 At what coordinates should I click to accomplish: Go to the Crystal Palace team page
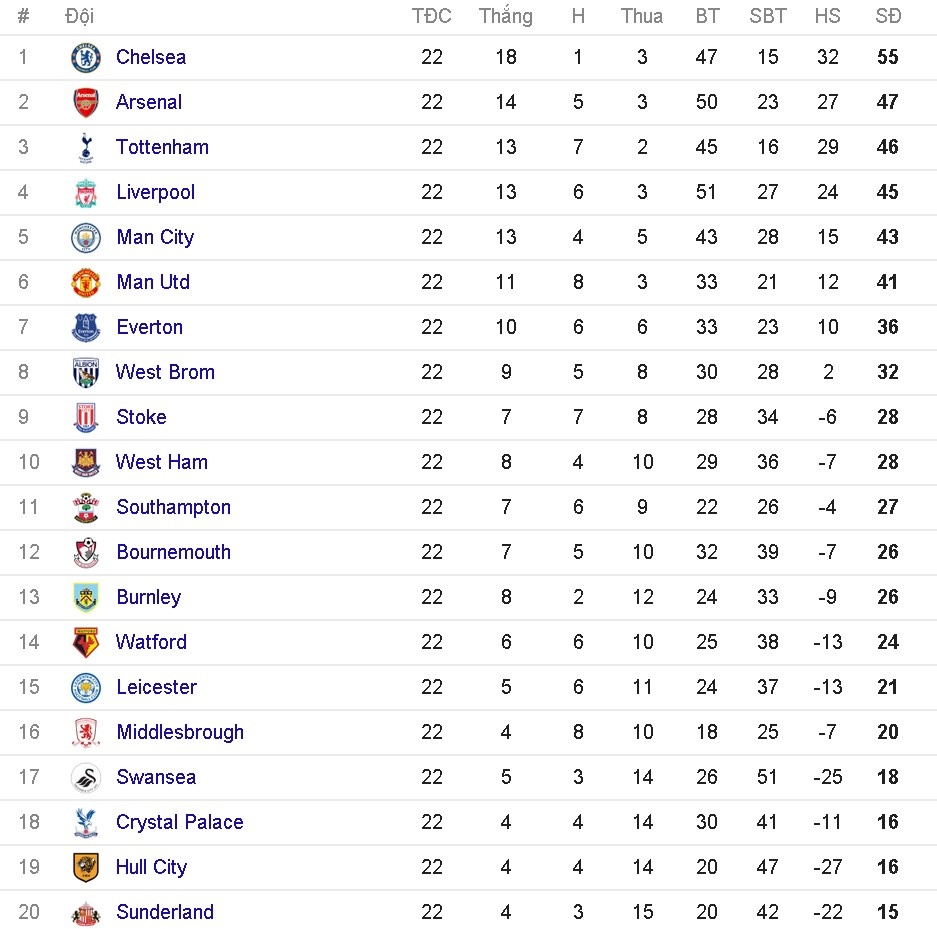(179, 822)
